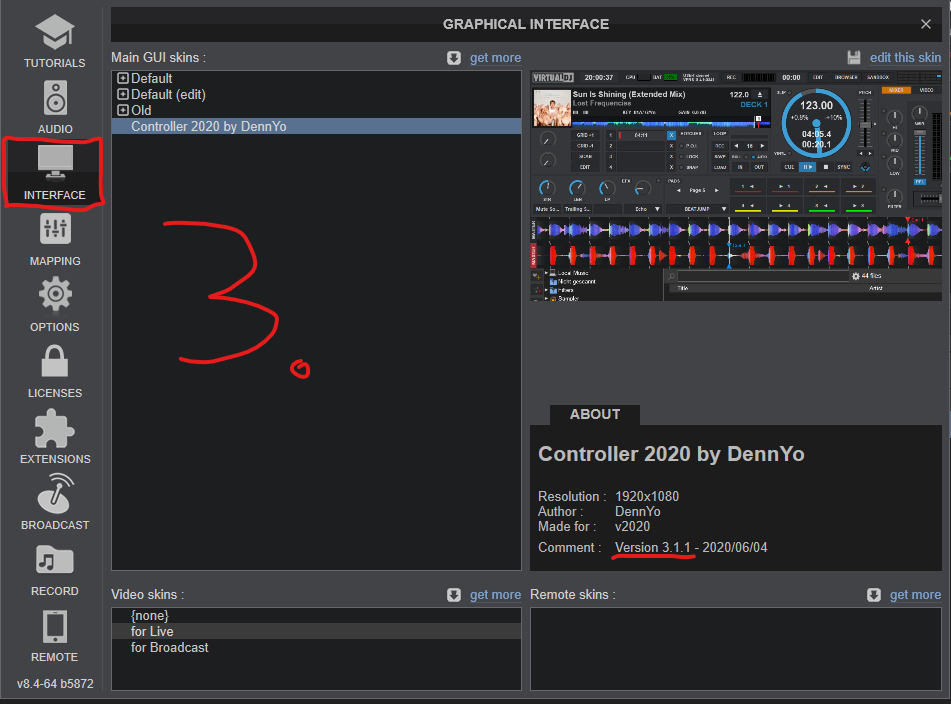The image size is (951, 704).
Task: Choose {none} video skin
Action: coord(316,615)
